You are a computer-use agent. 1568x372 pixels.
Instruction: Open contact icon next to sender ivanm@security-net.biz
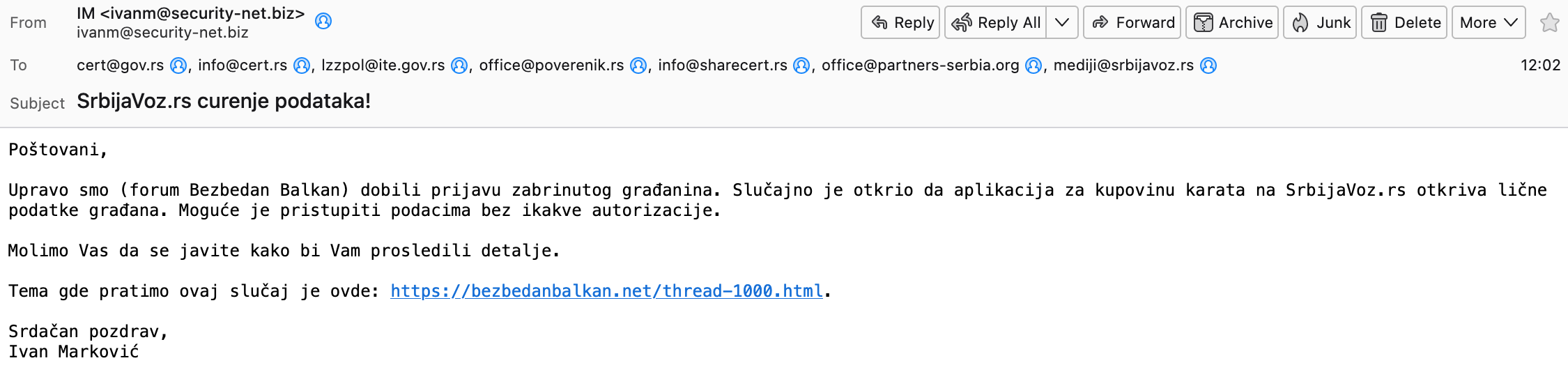click(x=323, y=21)
